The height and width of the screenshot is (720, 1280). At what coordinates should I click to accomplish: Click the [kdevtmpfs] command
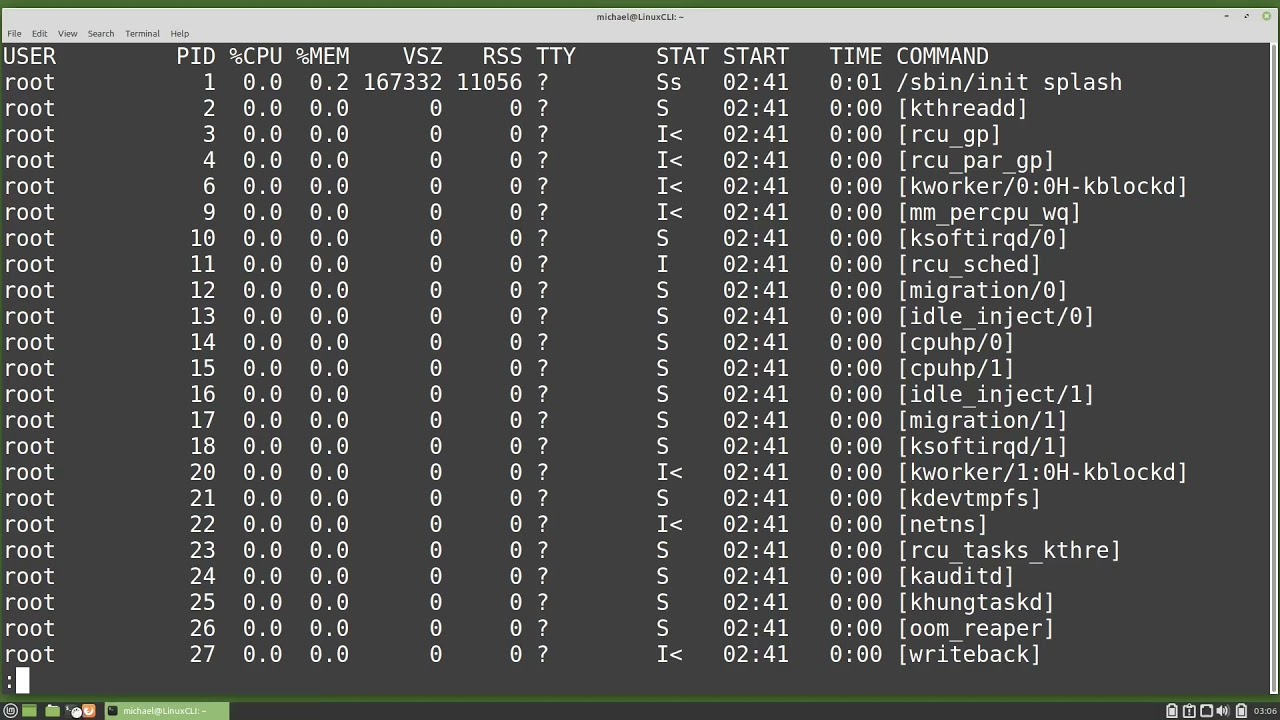(969, 498)
